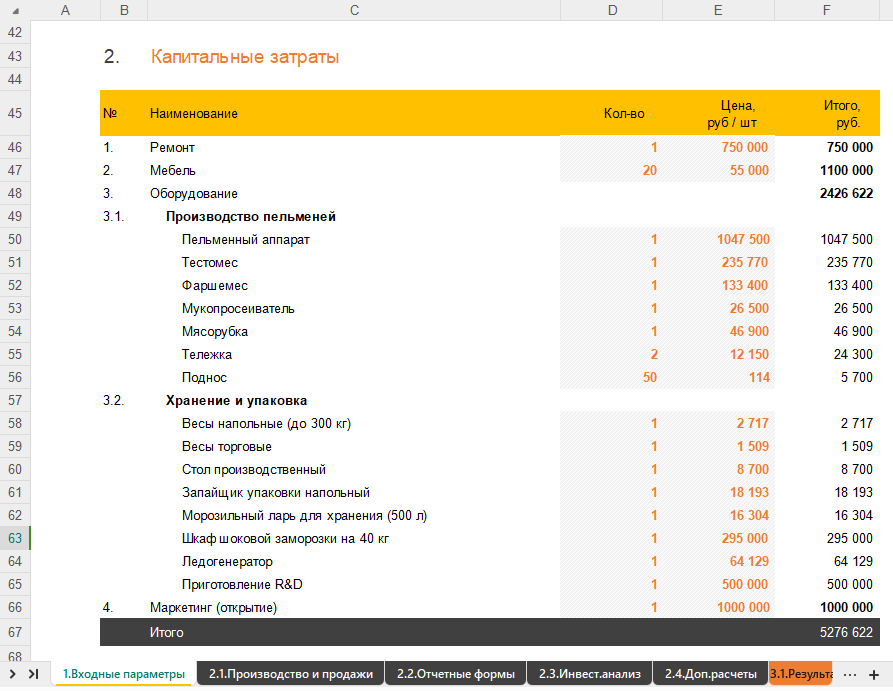Click the Капитальные затраты heading

[245, 56]
